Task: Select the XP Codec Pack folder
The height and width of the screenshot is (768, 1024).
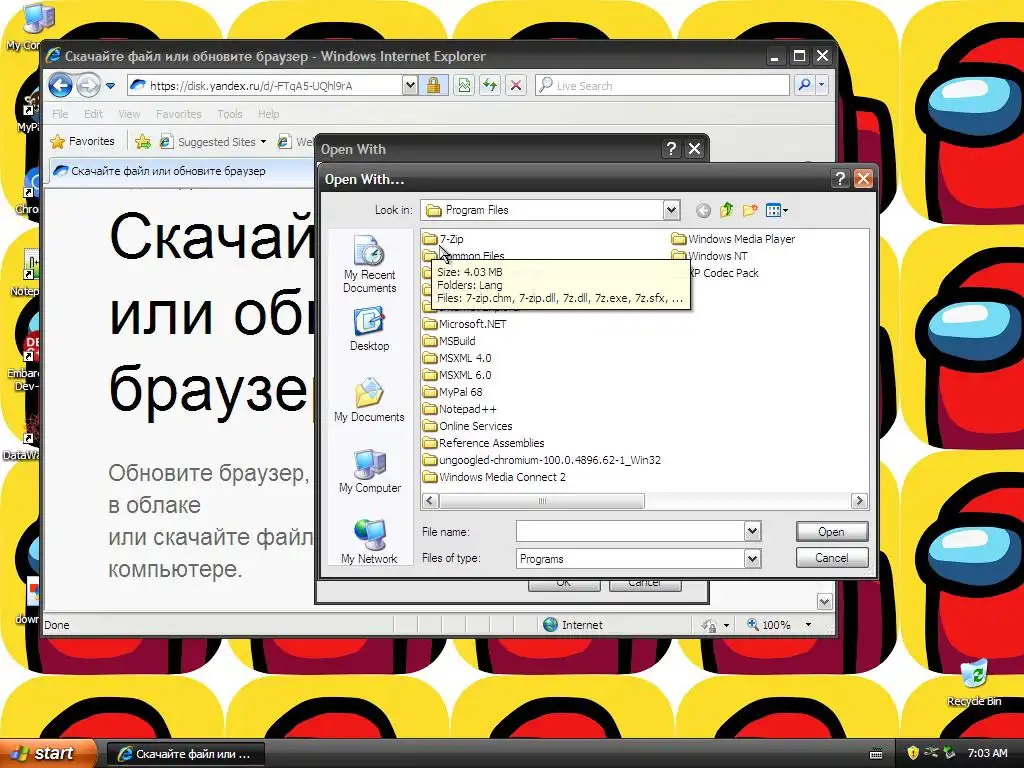Action: (x=724, y=273)
